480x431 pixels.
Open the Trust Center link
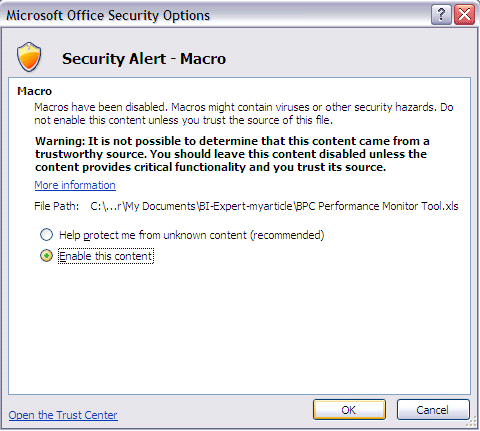(x=63, y=415)
